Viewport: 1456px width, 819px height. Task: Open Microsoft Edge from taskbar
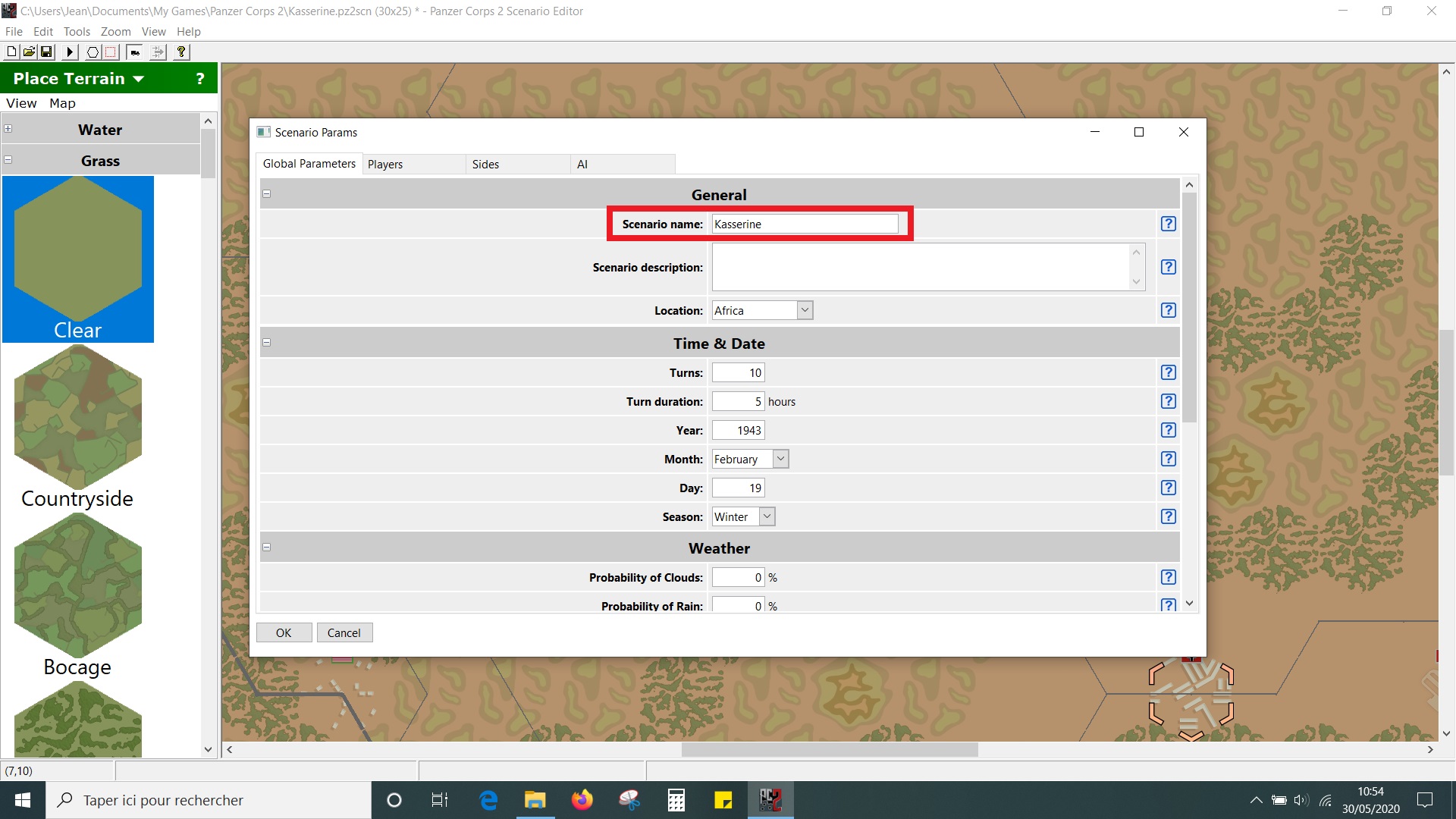pyautogui.click(x=488, y=800)
